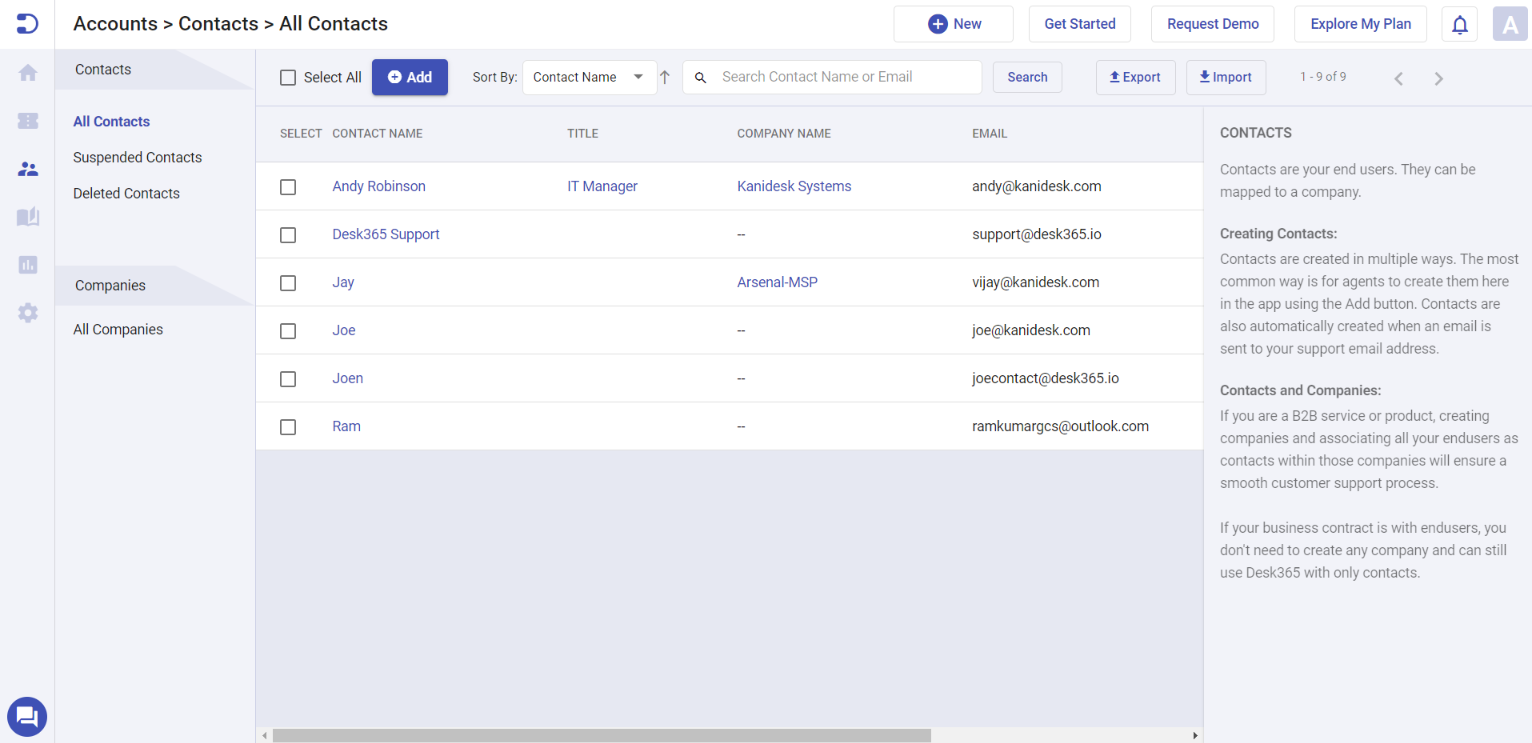This screenshot has height=743, width=1532.
Task: Launch the support chat bubble icon
Action: tap(27, 716)
